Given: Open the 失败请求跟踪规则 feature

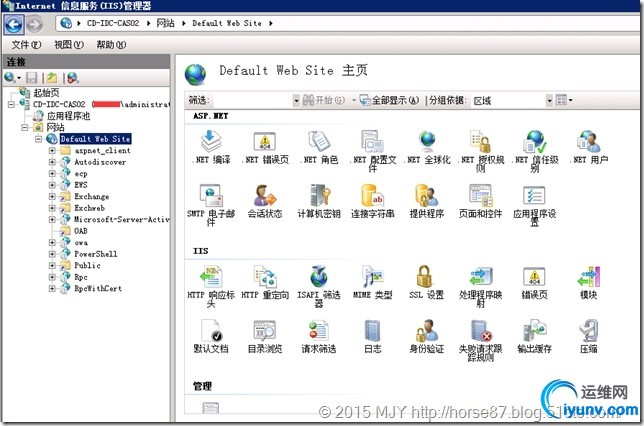Looking at the screenshot, I should pyautogui.click(x=481, y=340).
